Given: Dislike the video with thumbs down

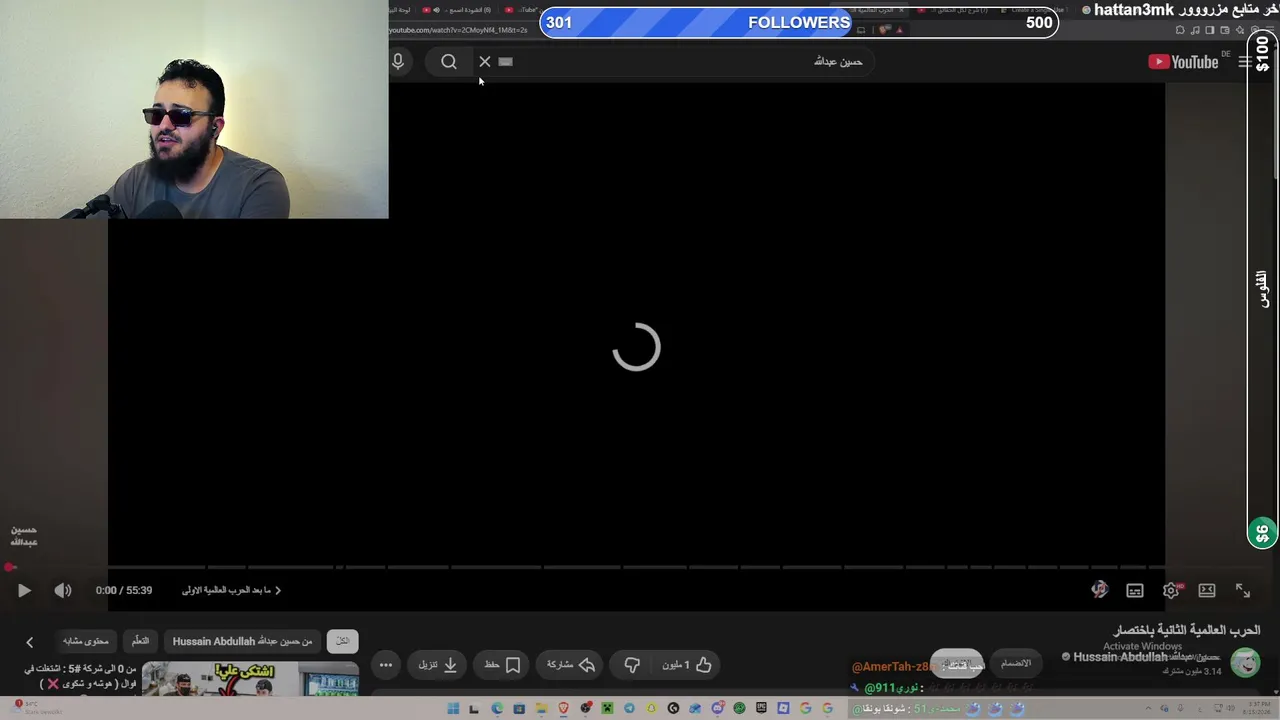Looking at the screenshot, I should click(632, 665).
